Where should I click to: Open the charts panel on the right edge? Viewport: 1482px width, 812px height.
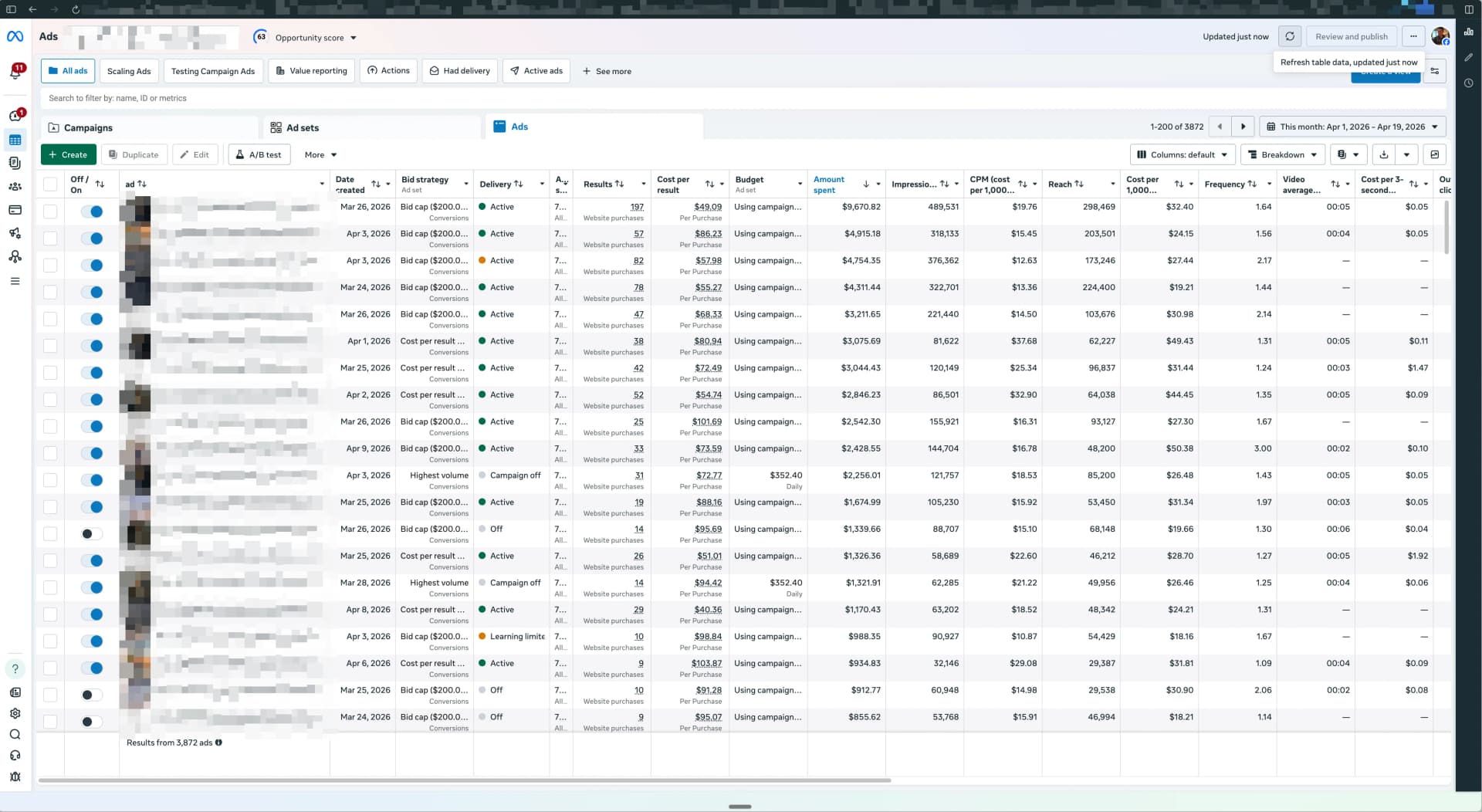[1470, 32]
